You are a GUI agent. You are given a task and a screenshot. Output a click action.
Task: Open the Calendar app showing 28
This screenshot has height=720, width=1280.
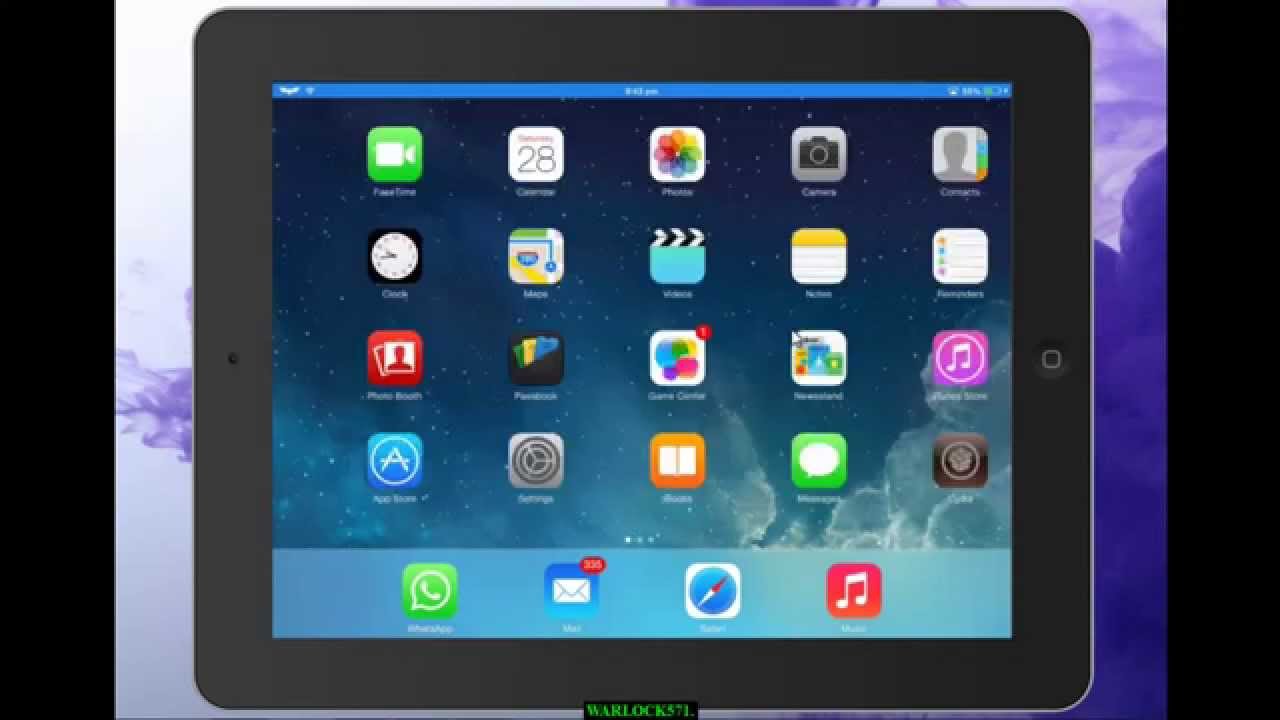click(536, 154)
